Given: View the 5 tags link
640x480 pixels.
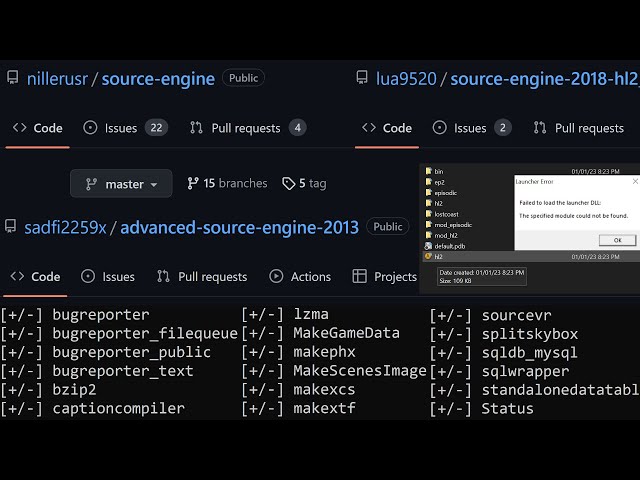Looking at the screenshot, I should pyautogui.click(x=304, y=183).
